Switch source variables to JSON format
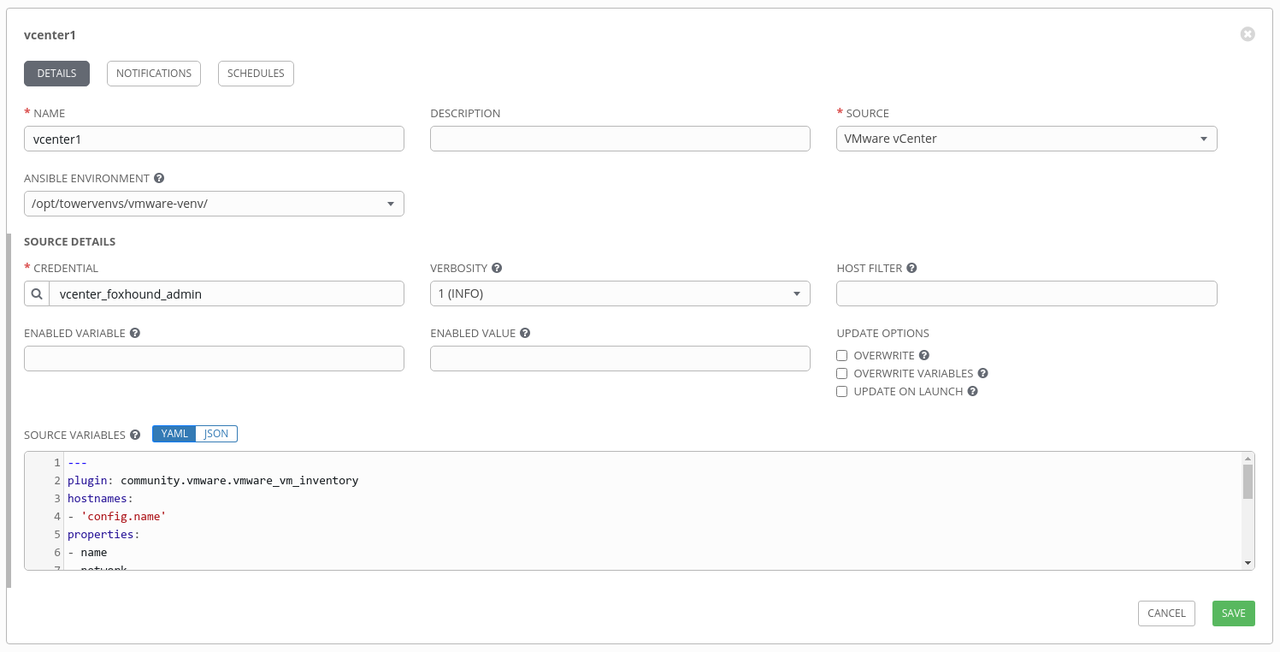The image size is (1280, 652). (x=216, y=433)
